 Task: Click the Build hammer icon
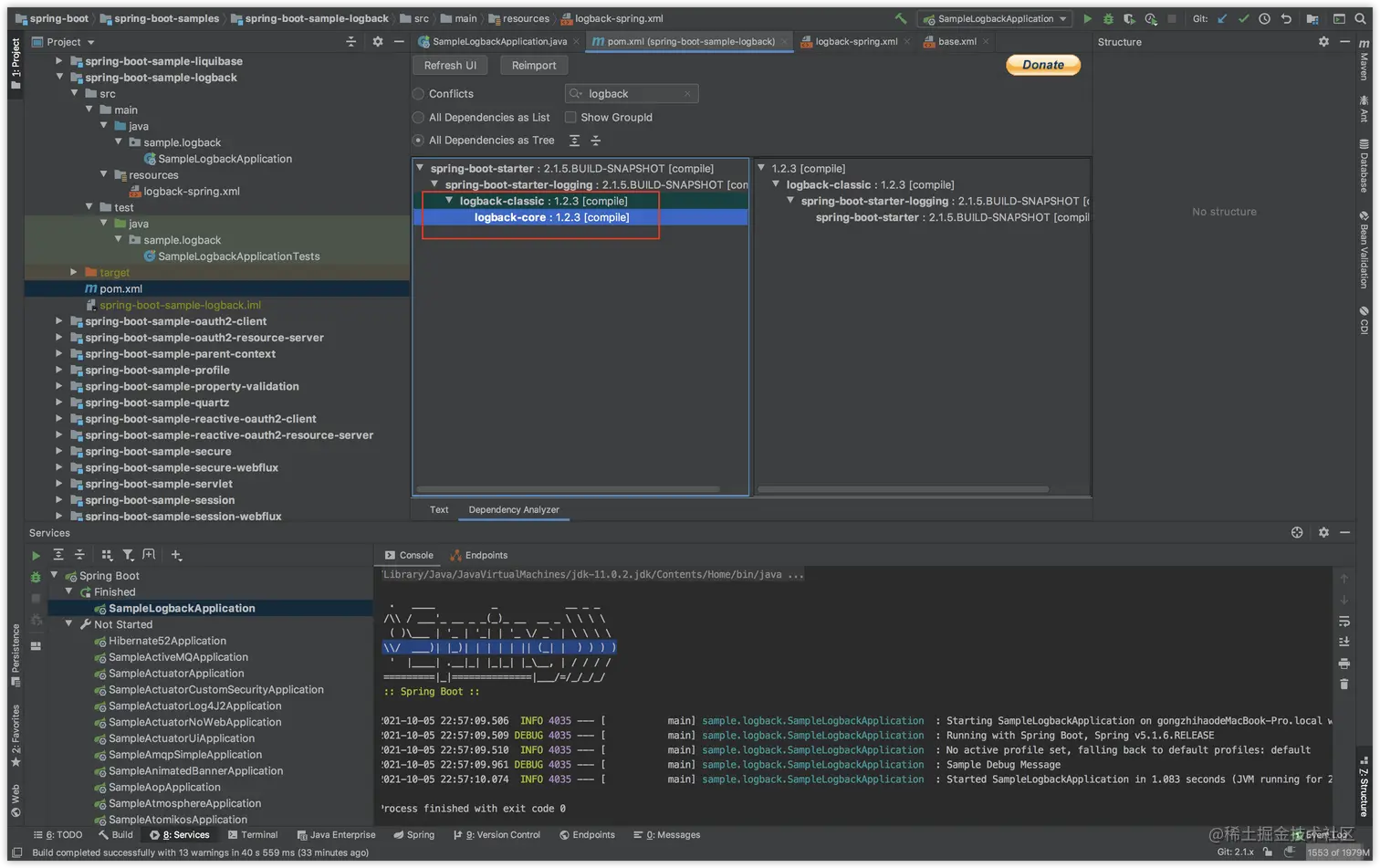point(901,18)
